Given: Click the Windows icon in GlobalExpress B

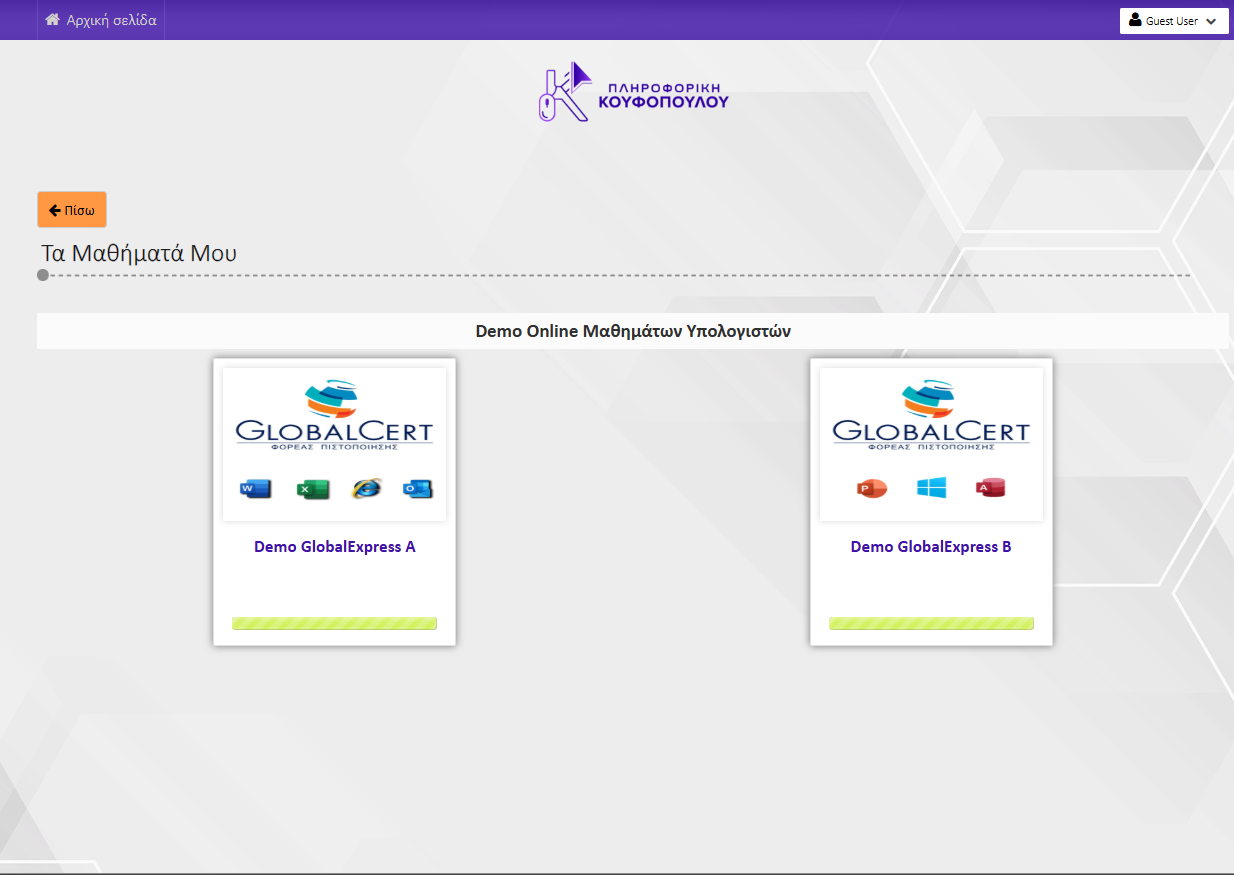Looking at the screenshot, I should click(x=931, y=488).
